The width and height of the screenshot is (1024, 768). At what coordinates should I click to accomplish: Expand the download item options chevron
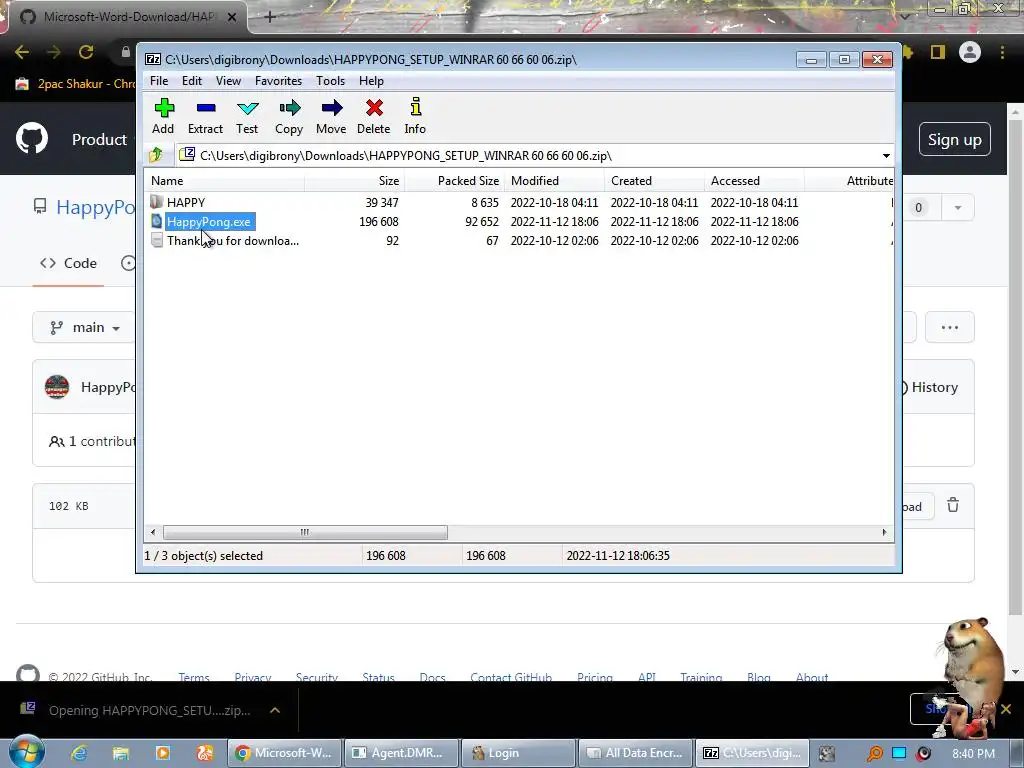click(x=275, y=710)
